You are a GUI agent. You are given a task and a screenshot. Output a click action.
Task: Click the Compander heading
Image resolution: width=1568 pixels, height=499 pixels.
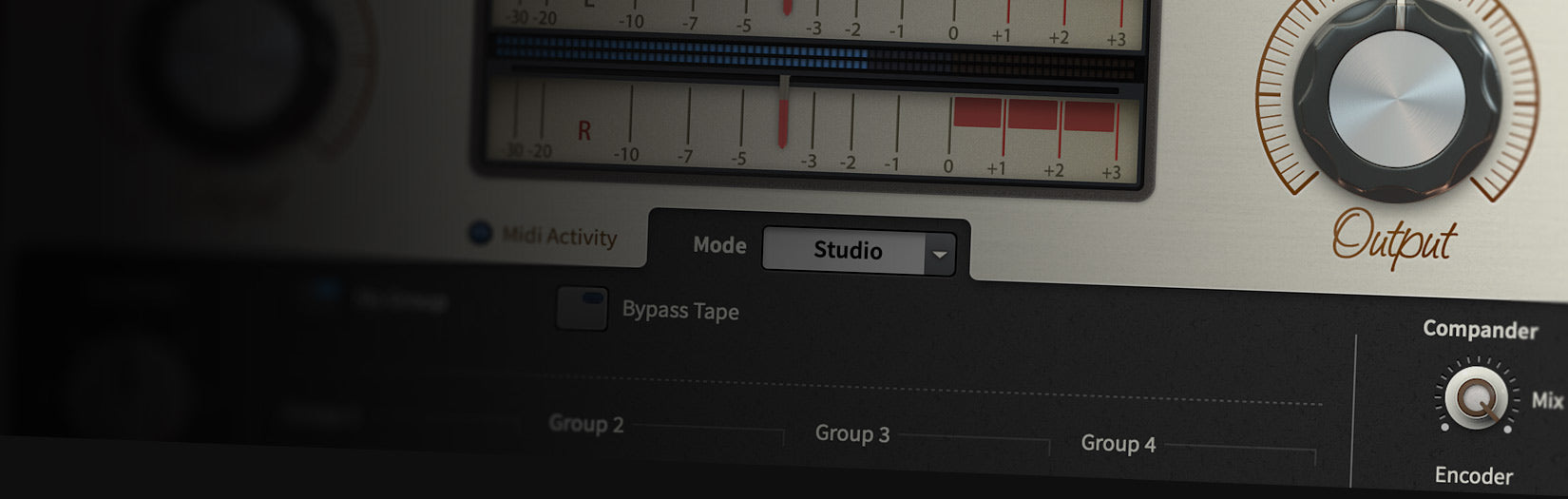tap(1480, 330)
